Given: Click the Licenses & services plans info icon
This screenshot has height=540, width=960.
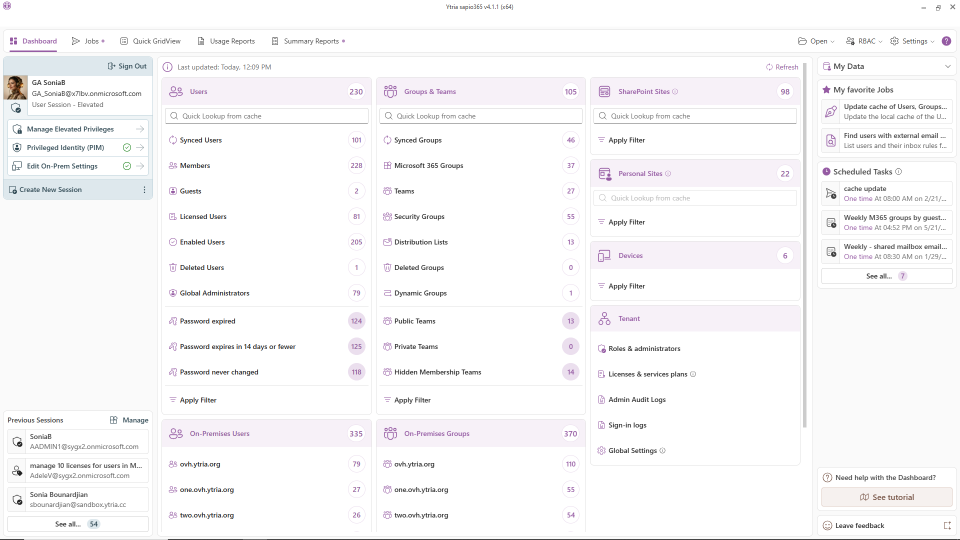Looking at the screenshot, I should (x=693, y=374).
